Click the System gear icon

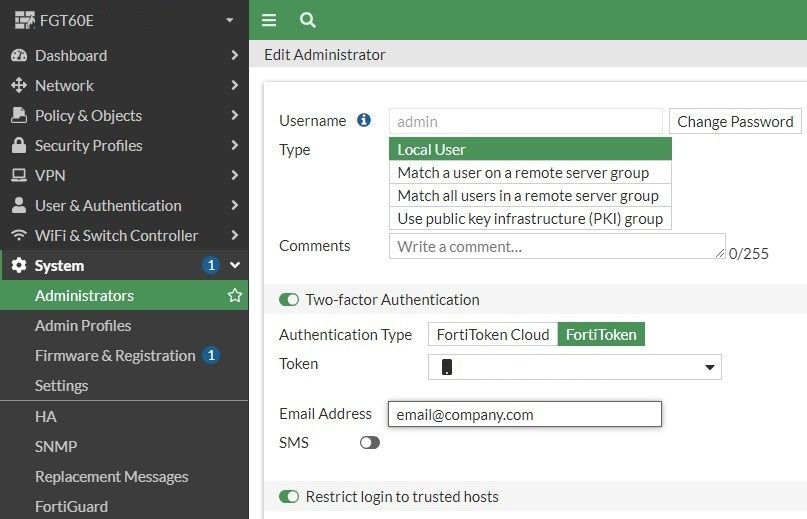[18, 266]
